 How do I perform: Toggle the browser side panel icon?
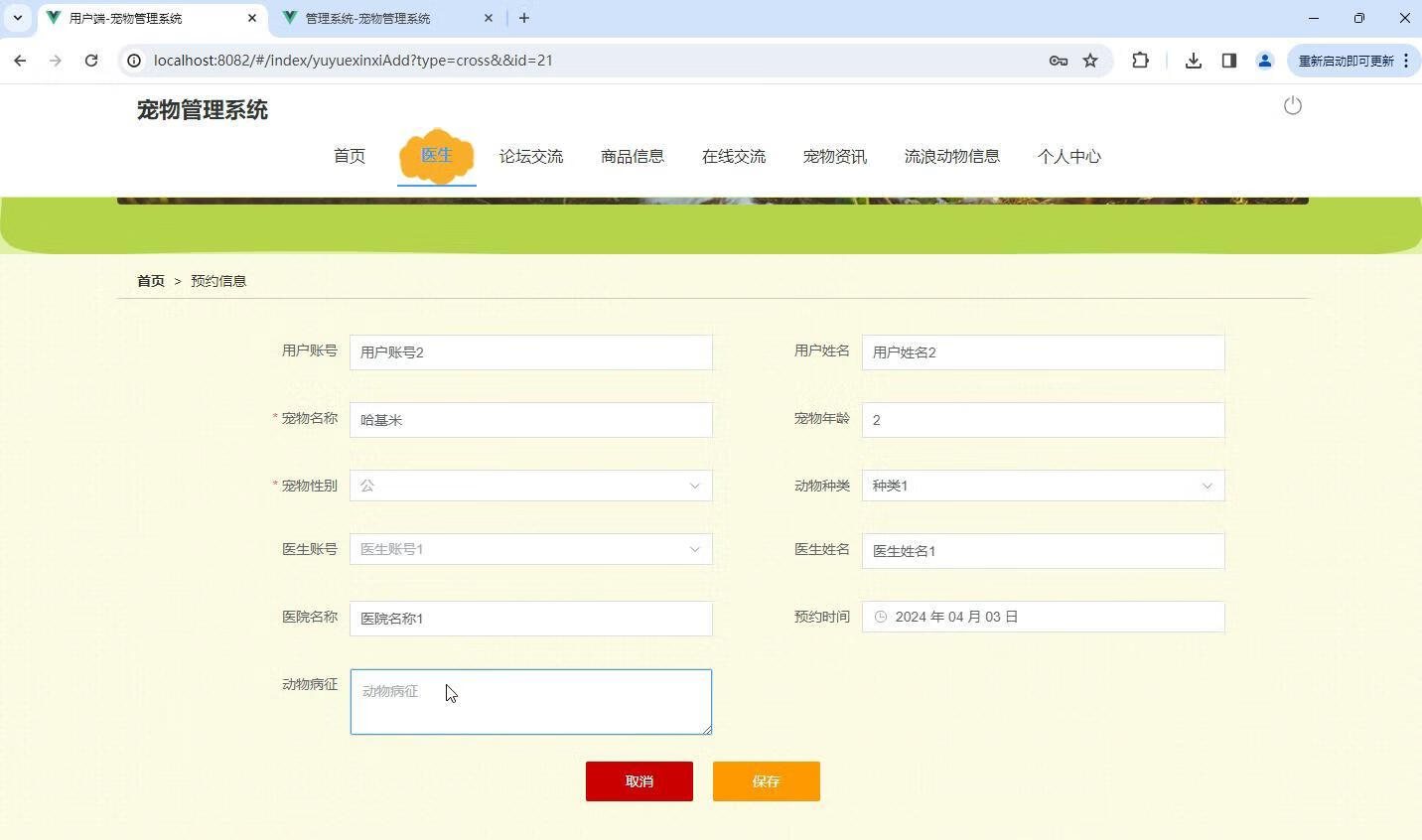pos(1228,61)
